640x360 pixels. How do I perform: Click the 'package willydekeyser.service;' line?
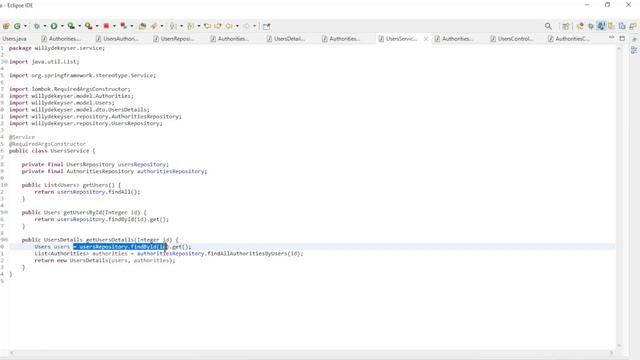[57, 48]
